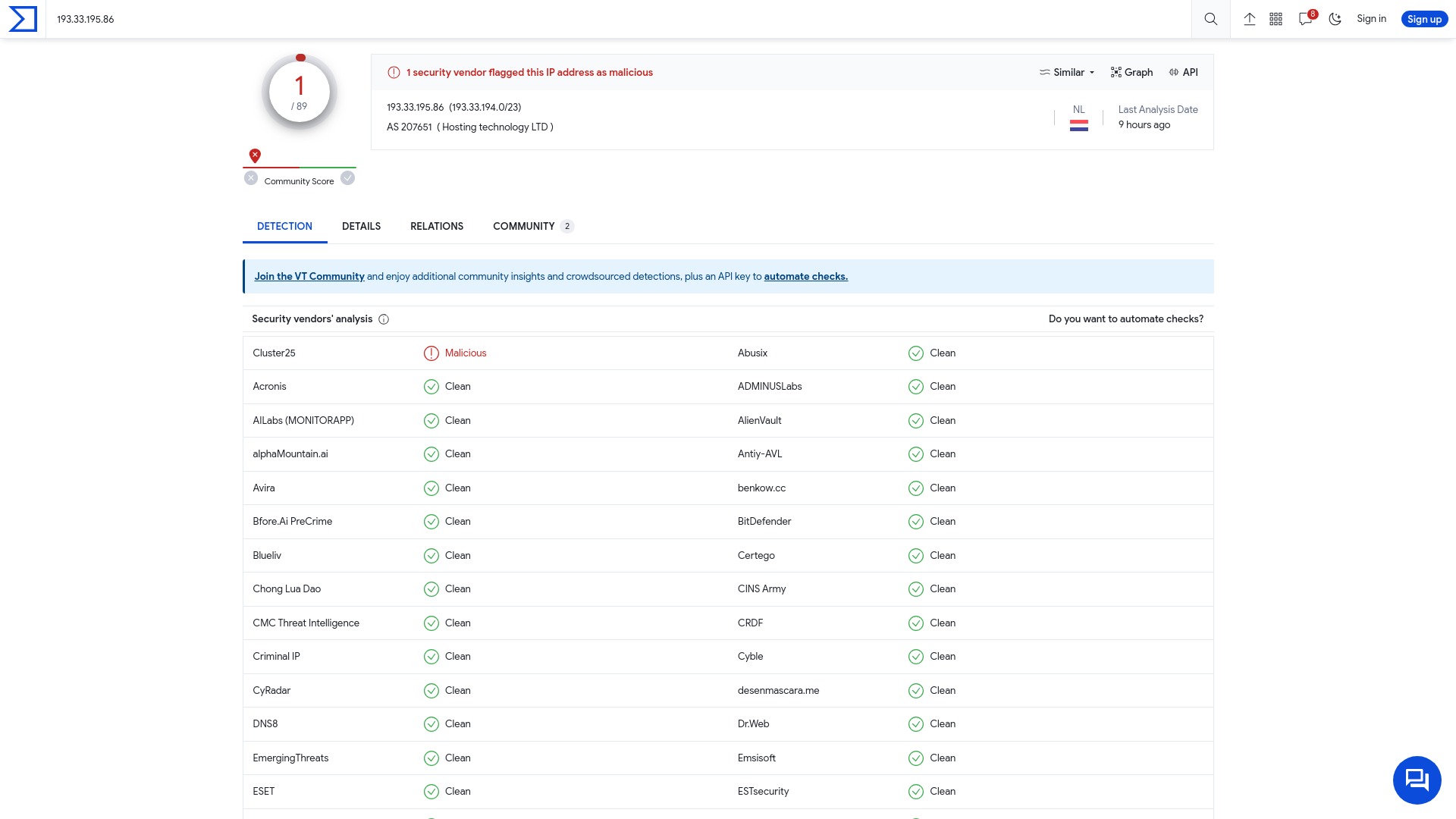
Task: Select the EmergingThreats vendor name
Action: [x=290, y=758]
